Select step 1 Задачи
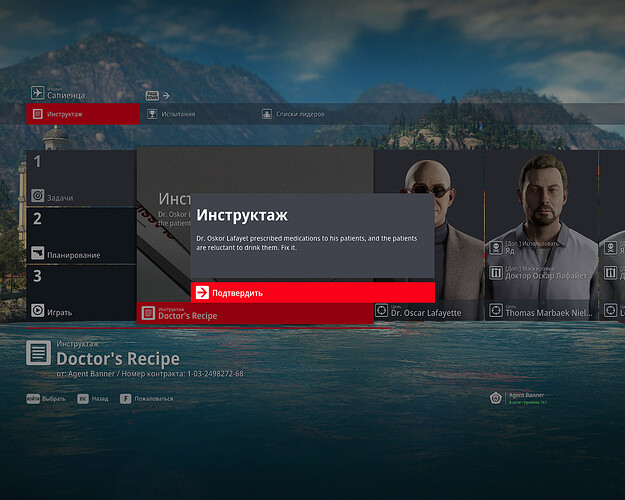The height and width of the screenshot is (500, 625). 81,178
